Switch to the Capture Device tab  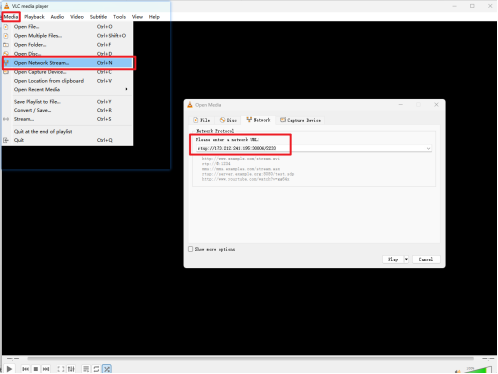(x=301, y=120)
